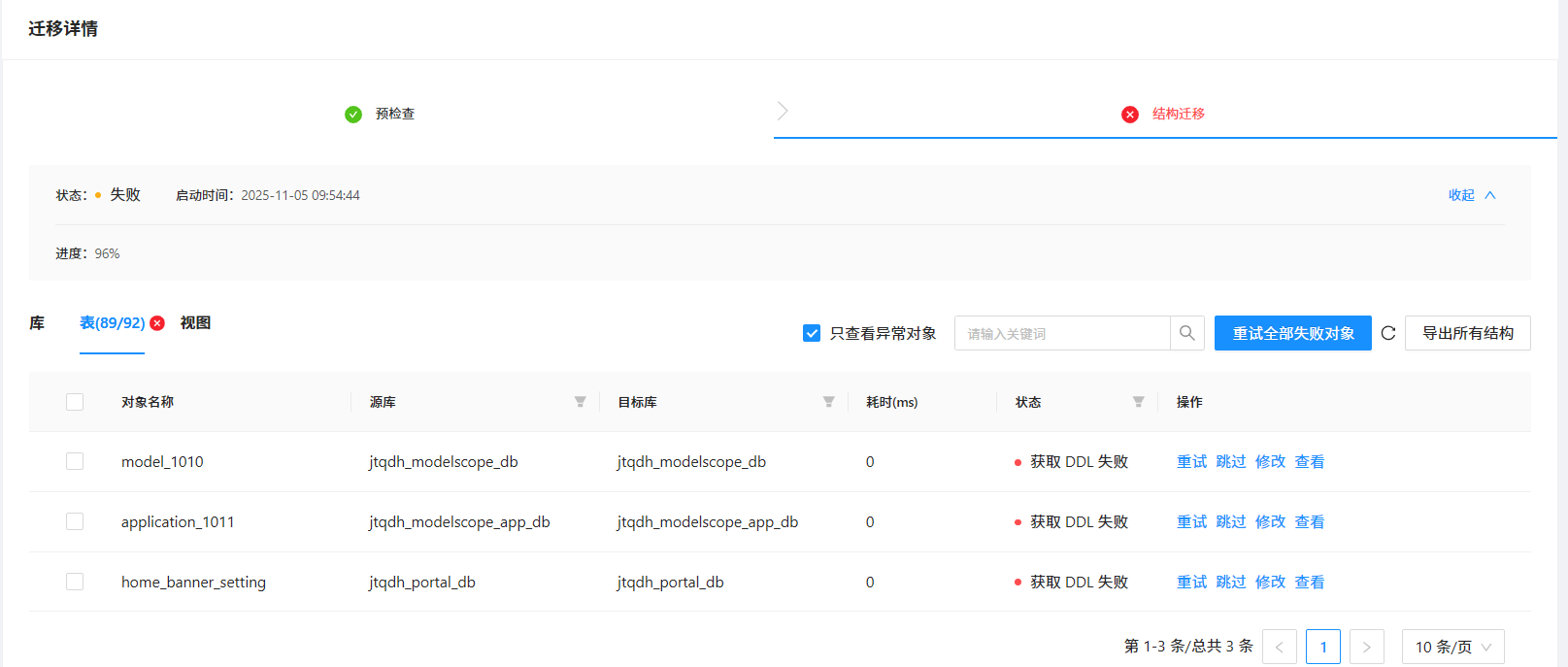
Task: Open the 10 条/页 page size dropdown
Action: (x=1452, y=647)
